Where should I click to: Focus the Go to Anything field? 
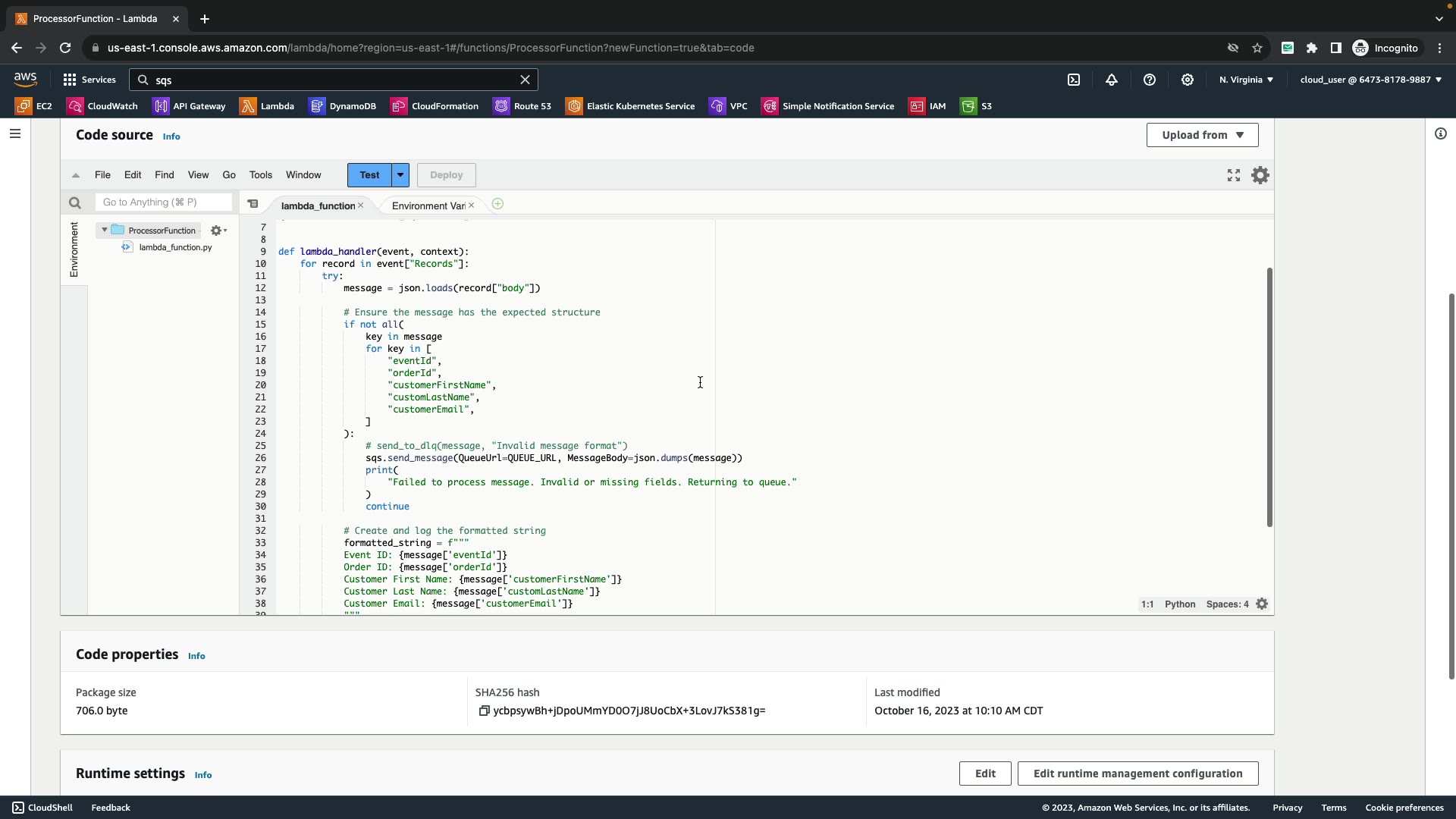coord(163,202)
